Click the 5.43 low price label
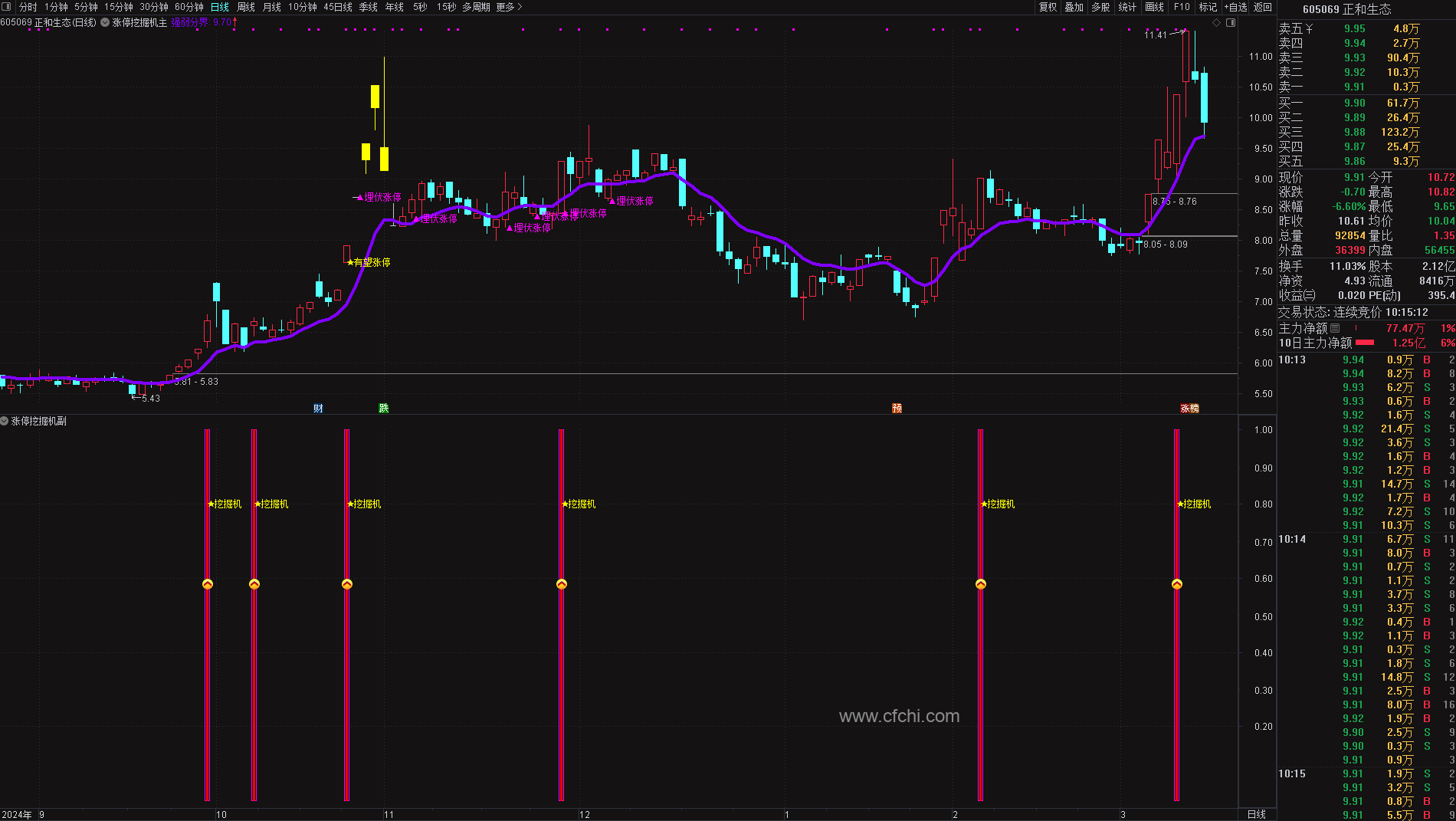The height and width of the screenshot is (821, 1456). pyautogui.click(x=151, y=399)
